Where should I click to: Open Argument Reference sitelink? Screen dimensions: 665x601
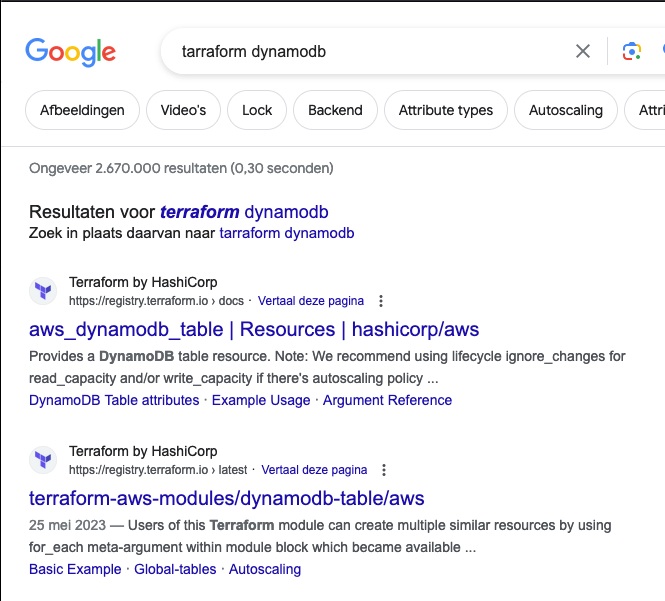(x=387, y=400)
